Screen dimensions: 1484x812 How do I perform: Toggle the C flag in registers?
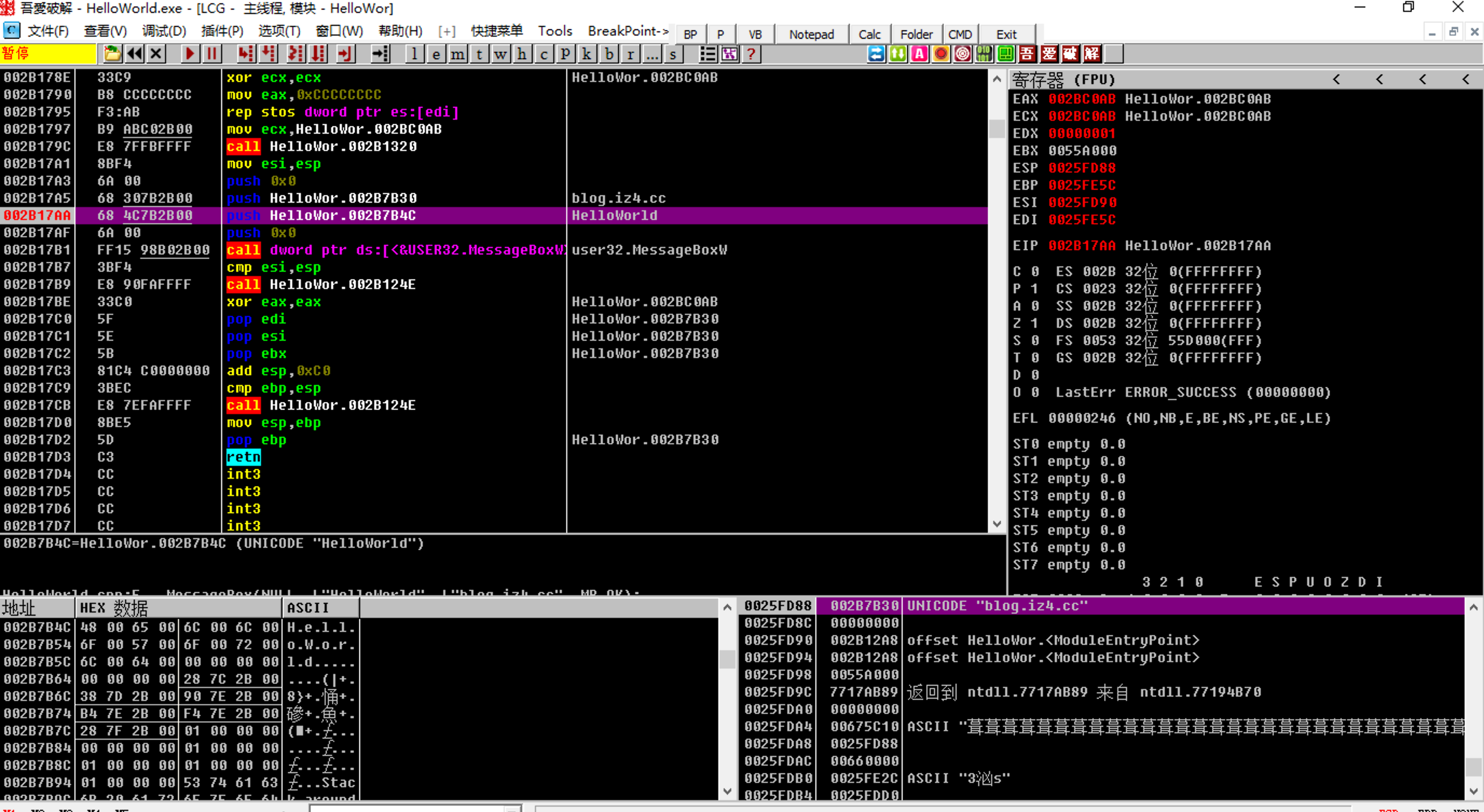tap(1034, 272)
